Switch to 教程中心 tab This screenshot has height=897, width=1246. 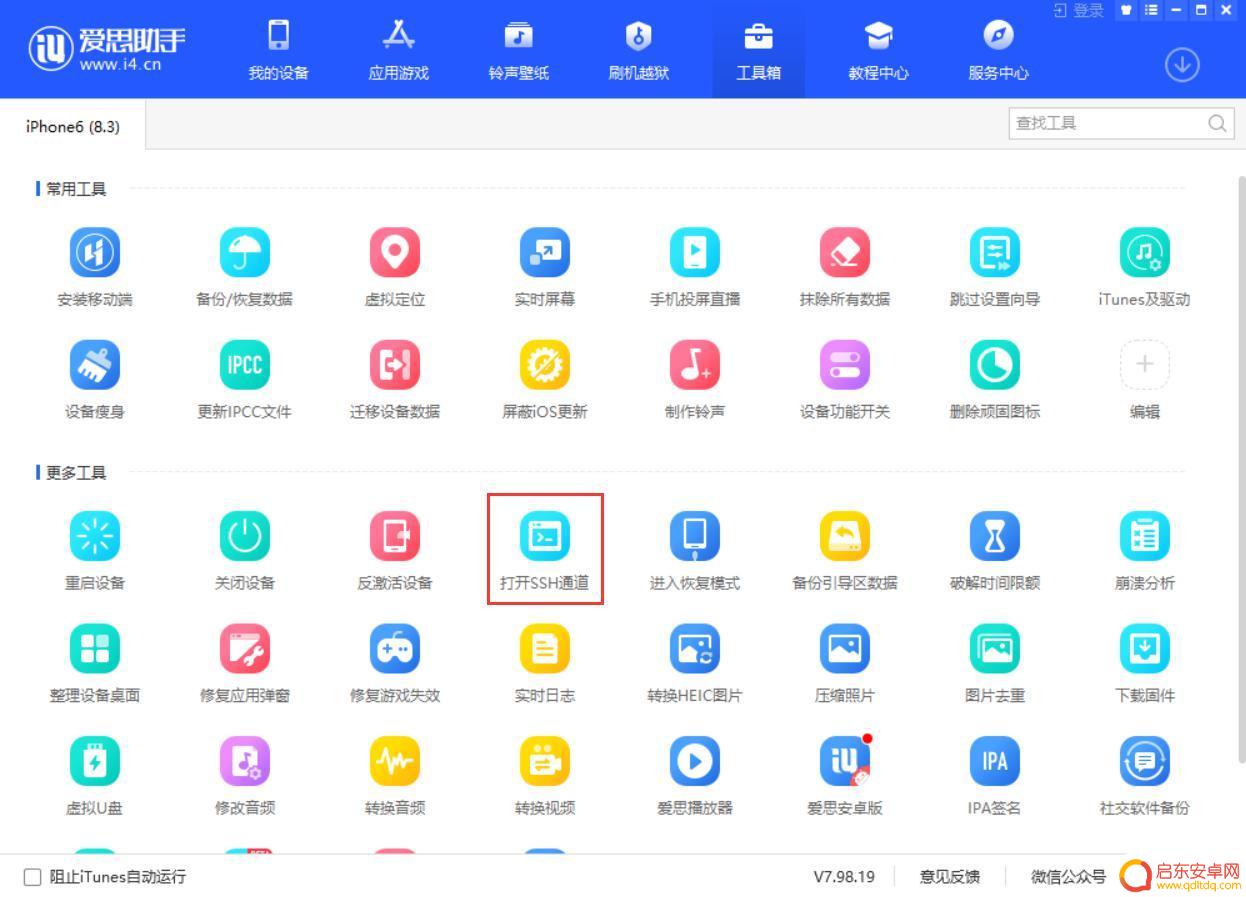[879, 50]
